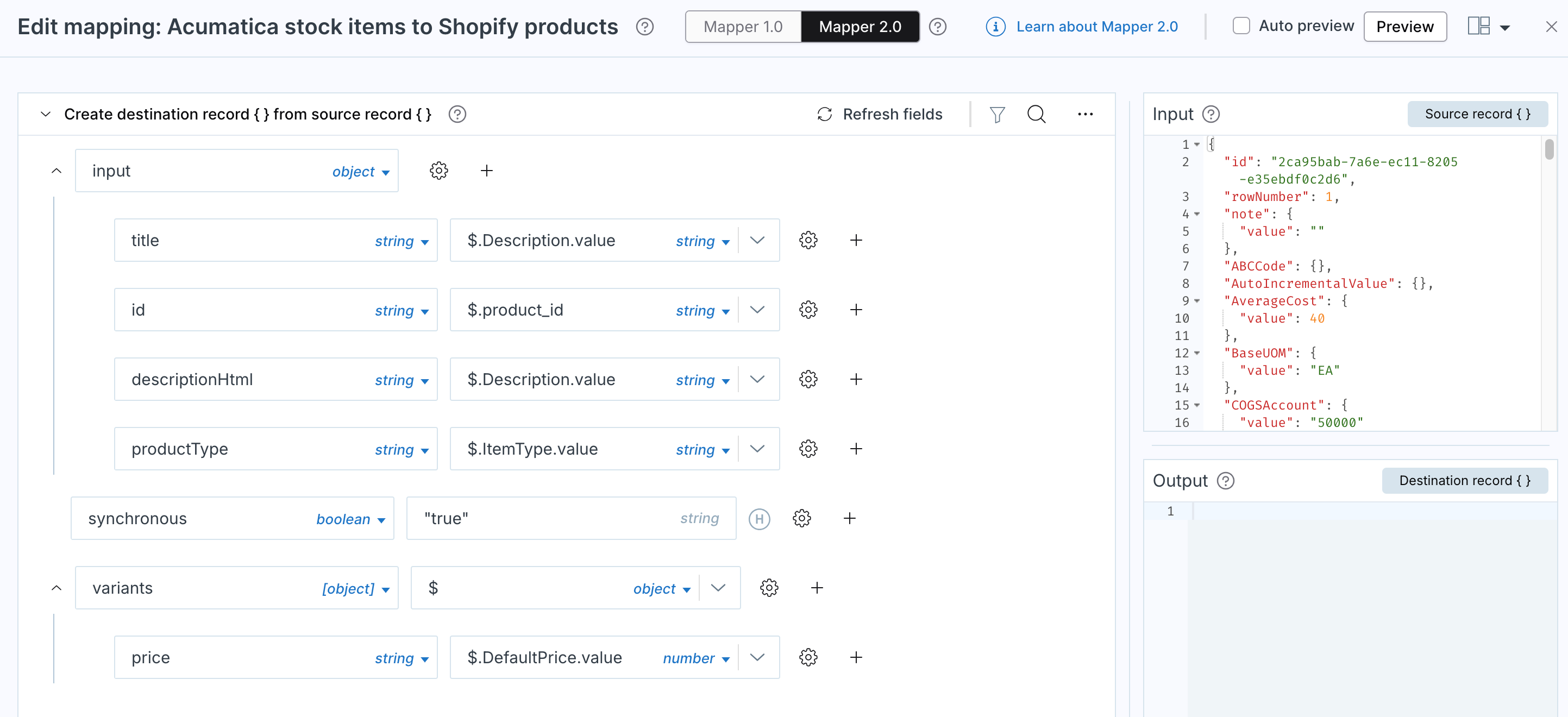Open settings gear for title row
This screenshot has width=1568, height=717.
(808, 241)
